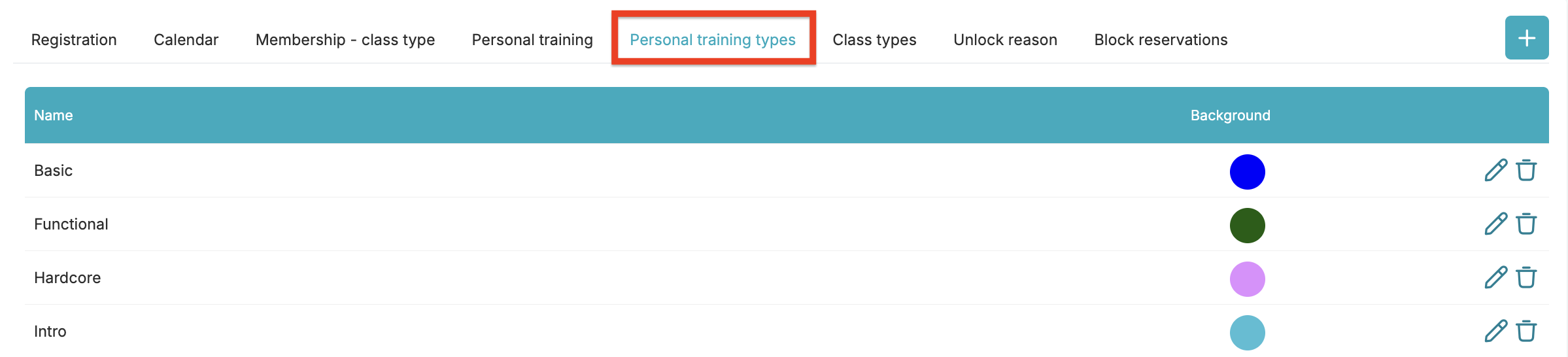Delete the Functional training type
This screenshot has width=1568, height=357.
[1526, 224]
